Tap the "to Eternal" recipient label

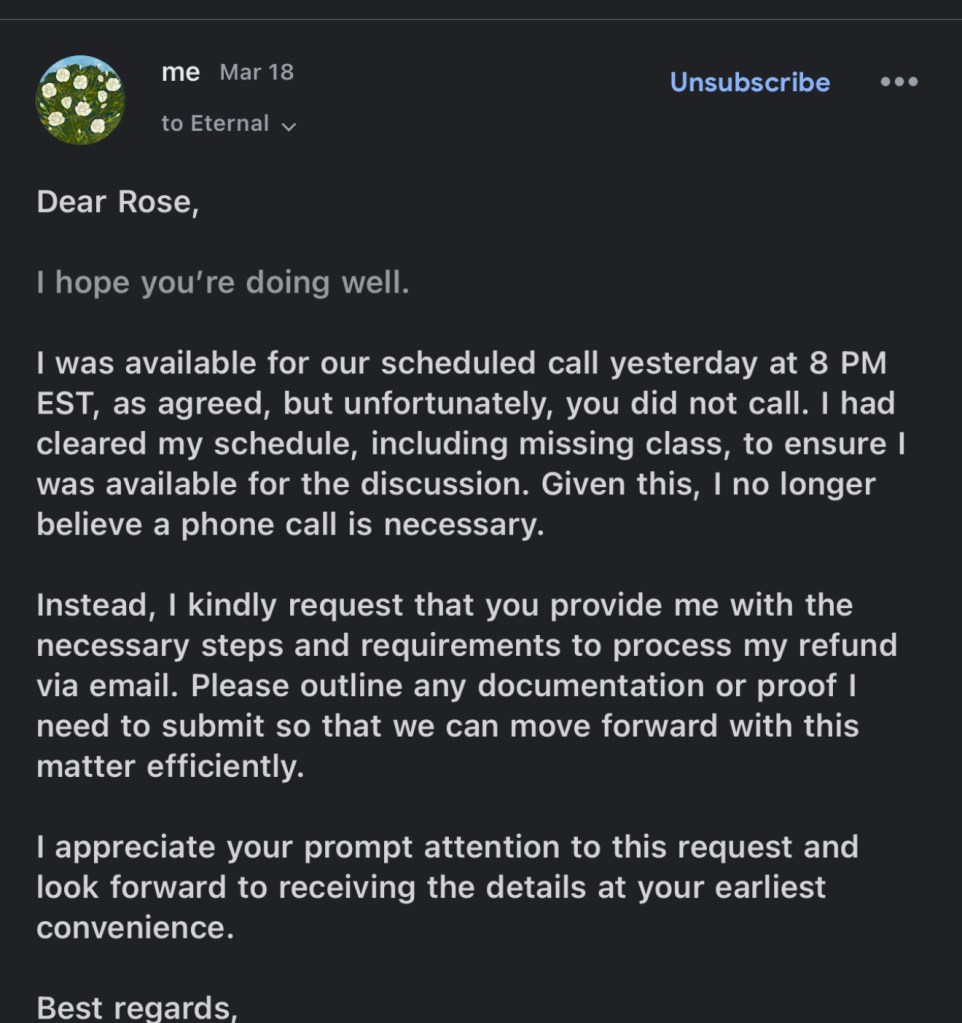[x=215, y=124]
